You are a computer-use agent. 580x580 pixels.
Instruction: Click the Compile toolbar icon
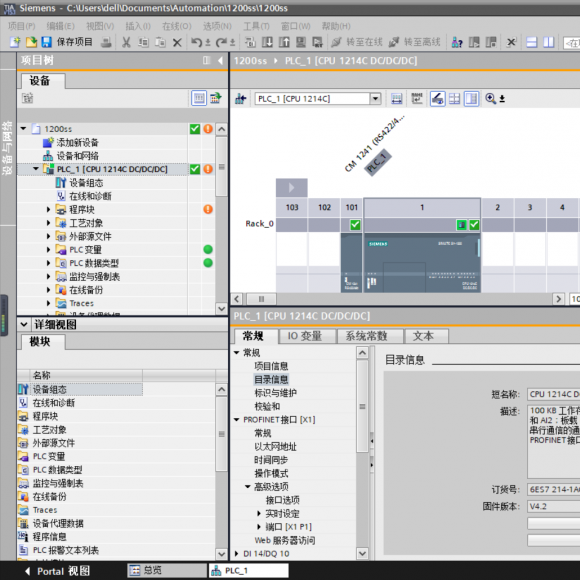tap(250, 42)
